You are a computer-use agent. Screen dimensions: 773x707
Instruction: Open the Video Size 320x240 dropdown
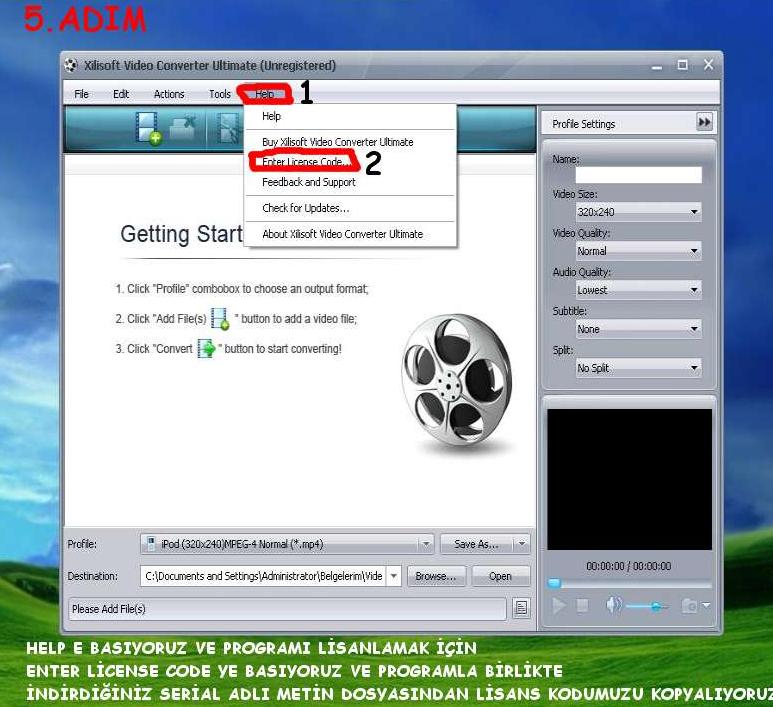(x=638, y=212)
